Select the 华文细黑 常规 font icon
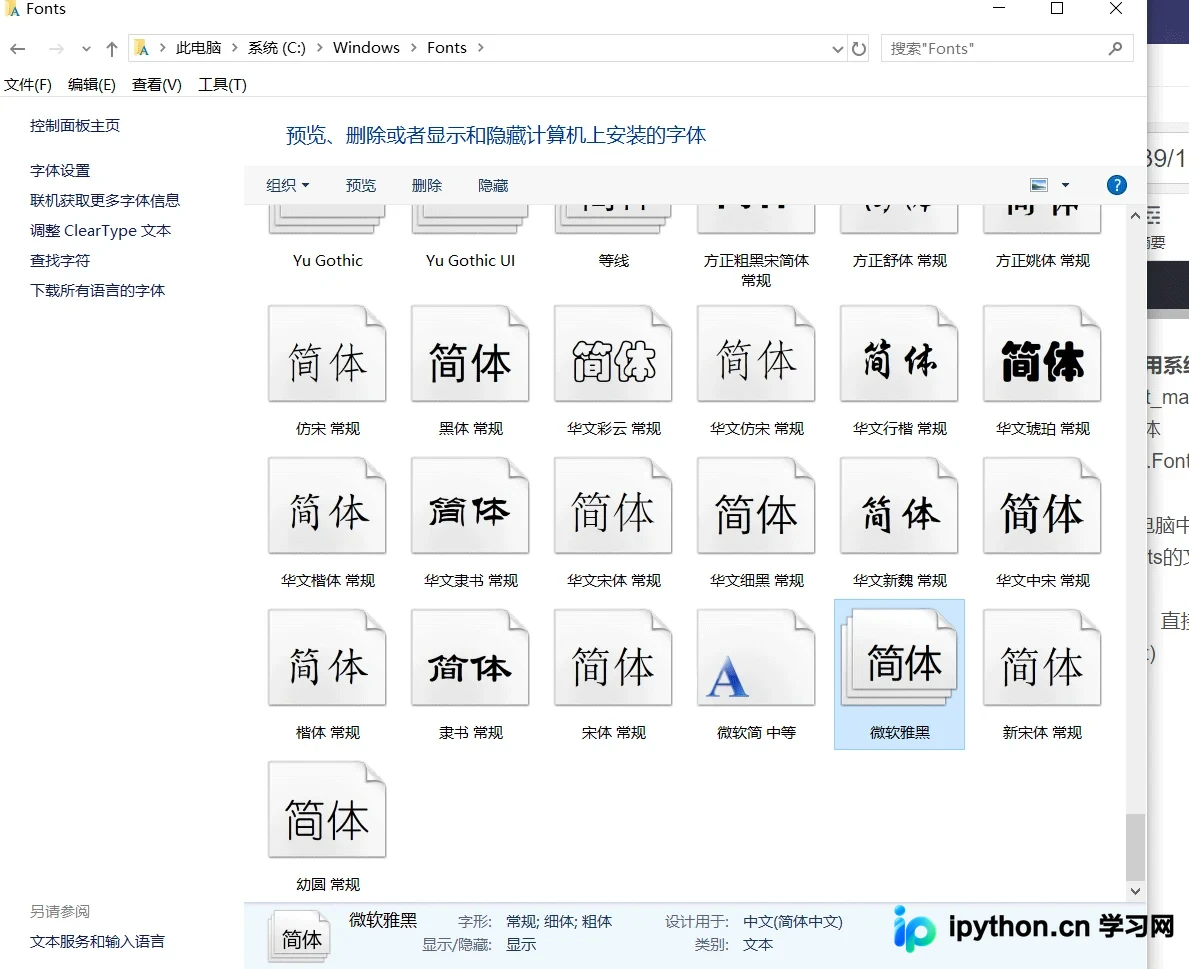The height and width of the screenshot is (969, 1189). (756, 505)
